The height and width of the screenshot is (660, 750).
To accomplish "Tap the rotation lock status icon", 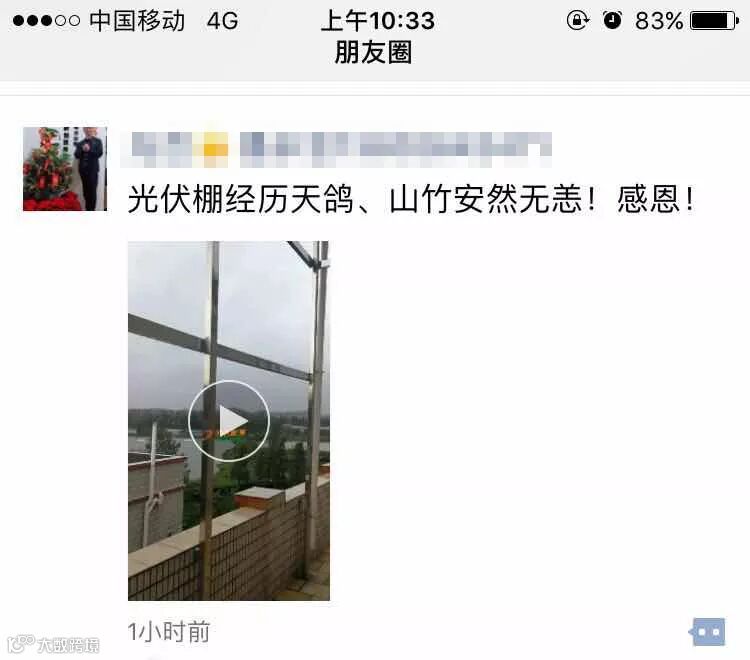I will tap(577, 20).
